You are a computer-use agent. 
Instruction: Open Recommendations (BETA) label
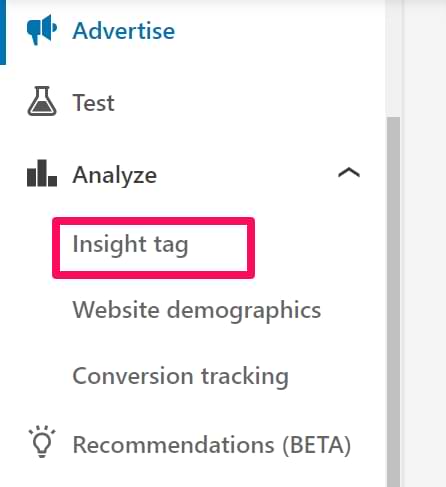[x=212, y=445]
